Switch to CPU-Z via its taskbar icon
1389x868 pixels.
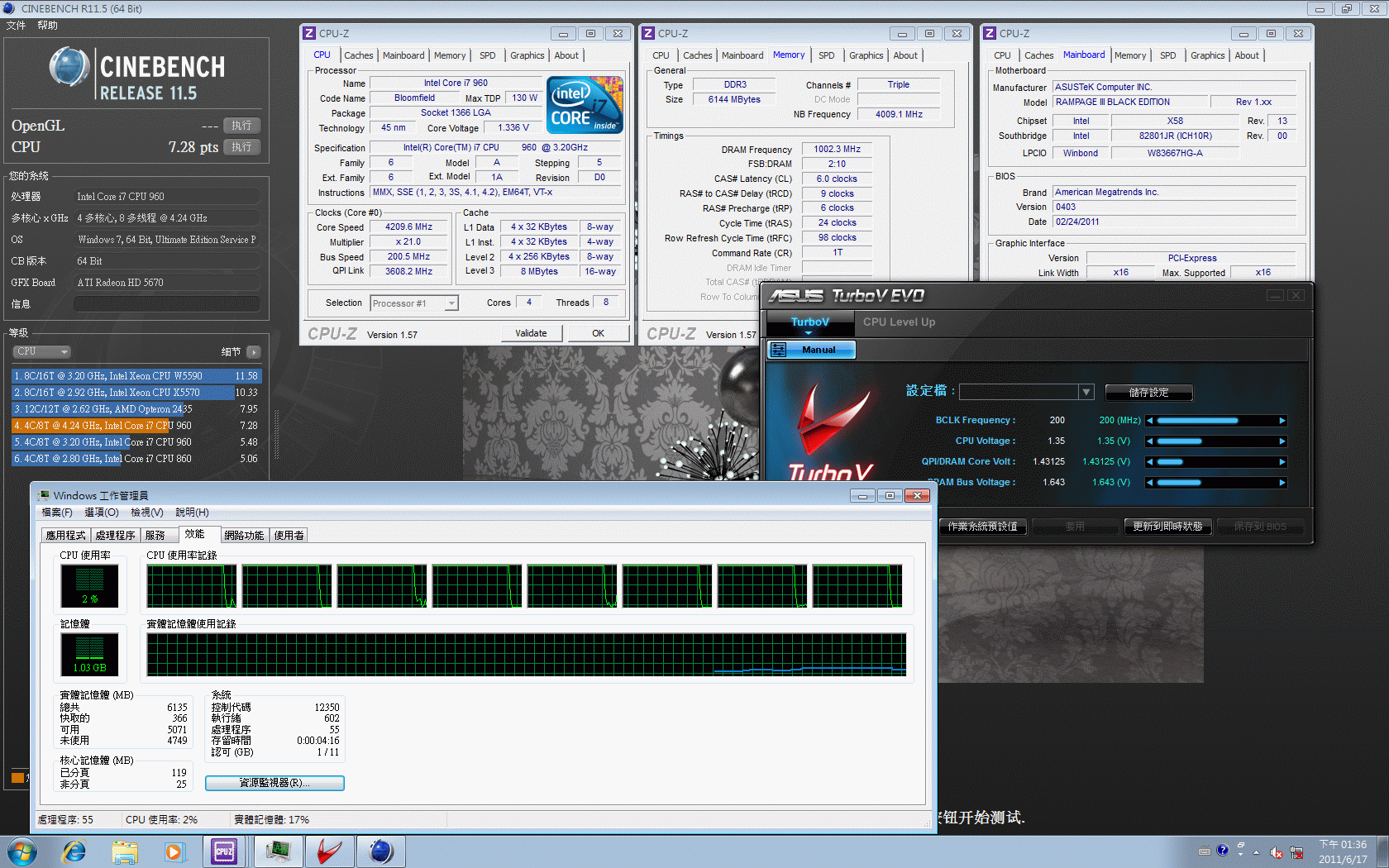tap(224, 851)
